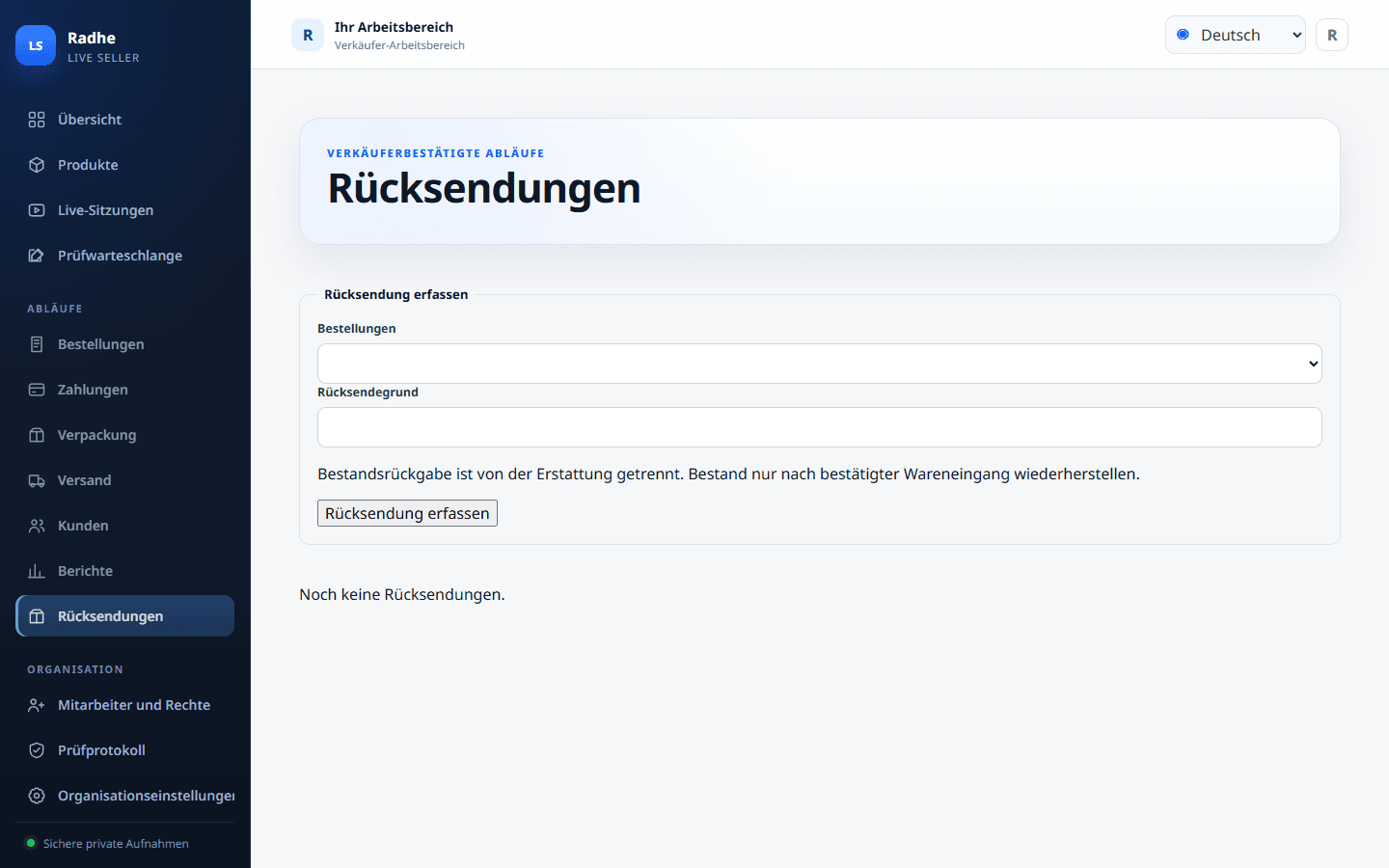This screenshot has width=1389, height=868.
Task: Click the R user profile button top right
Action: pyautogui.click(x=1332, y=35)
